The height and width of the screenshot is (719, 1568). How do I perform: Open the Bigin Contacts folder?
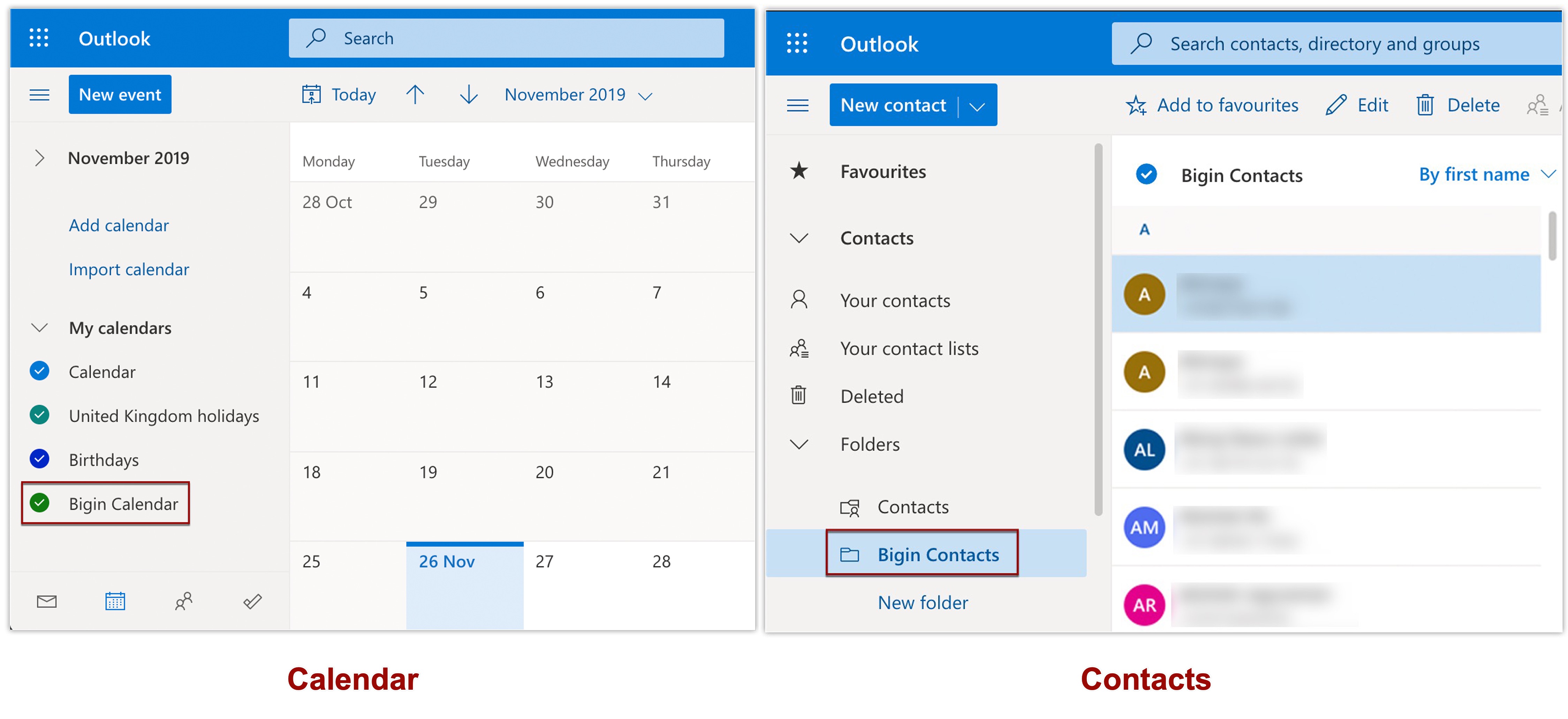coord(937,555)
